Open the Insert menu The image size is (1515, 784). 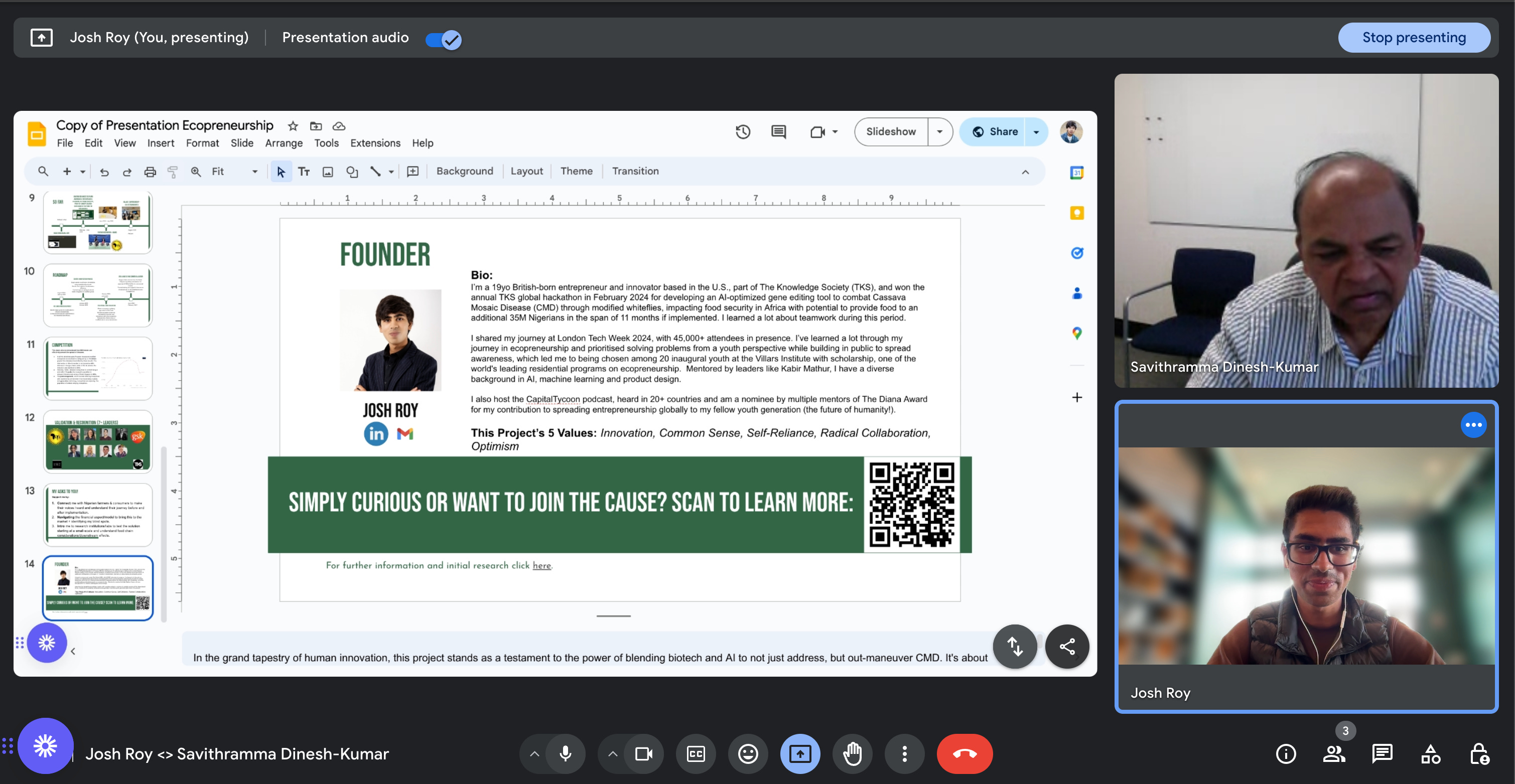click(x=160, y=143)
